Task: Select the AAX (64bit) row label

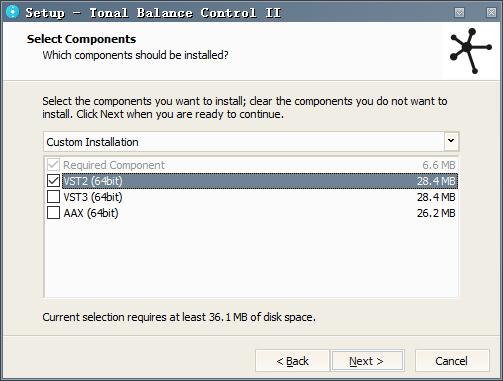Action: point(91,213)
